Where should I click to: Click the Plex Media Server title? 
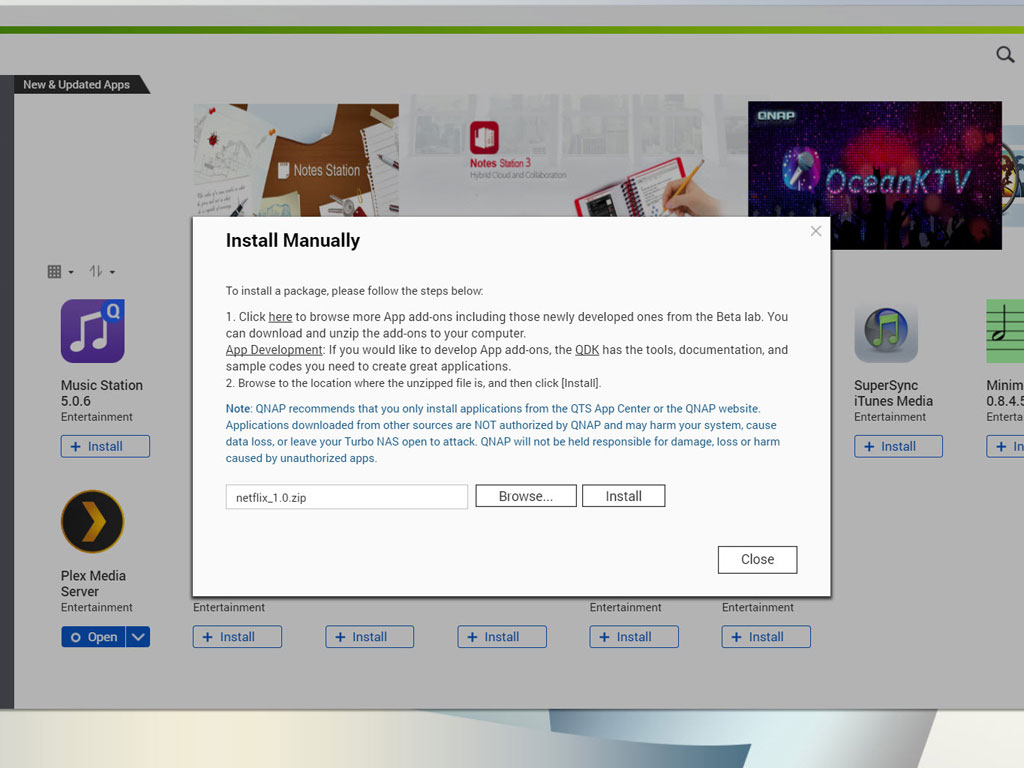click(93, 584)
